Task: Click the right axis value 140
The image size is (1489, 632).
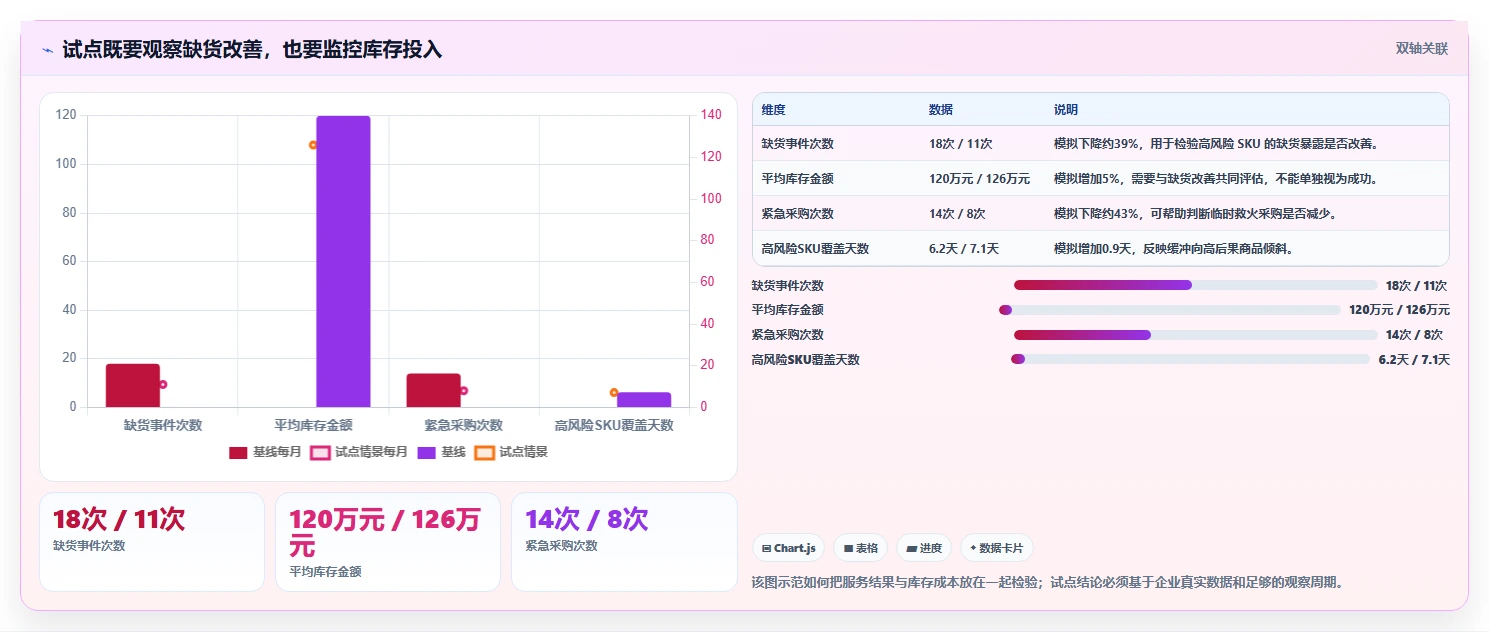Action: (x=709, y=115)
